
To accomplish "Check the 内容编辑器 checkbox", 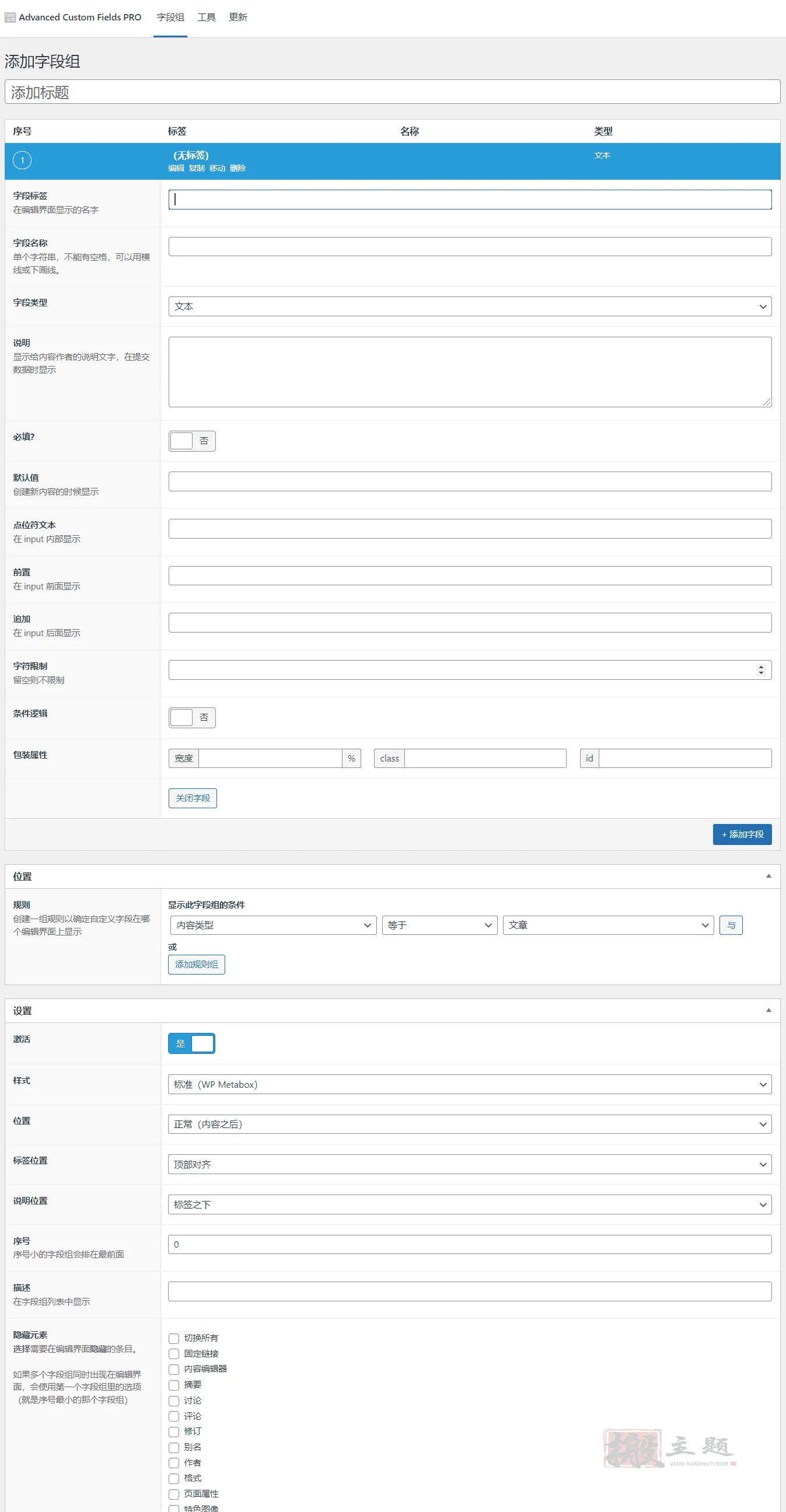I will [x=174, y=1369].
